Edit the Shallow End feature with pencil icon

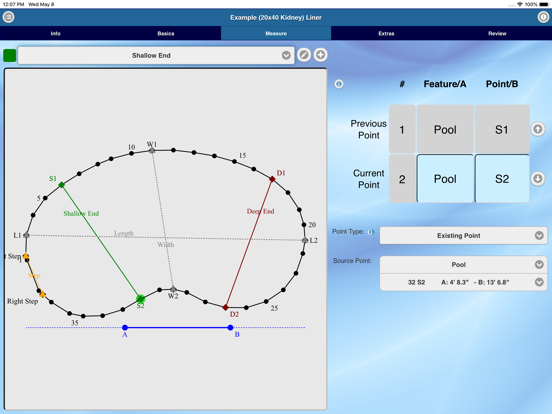click(304, 55)
